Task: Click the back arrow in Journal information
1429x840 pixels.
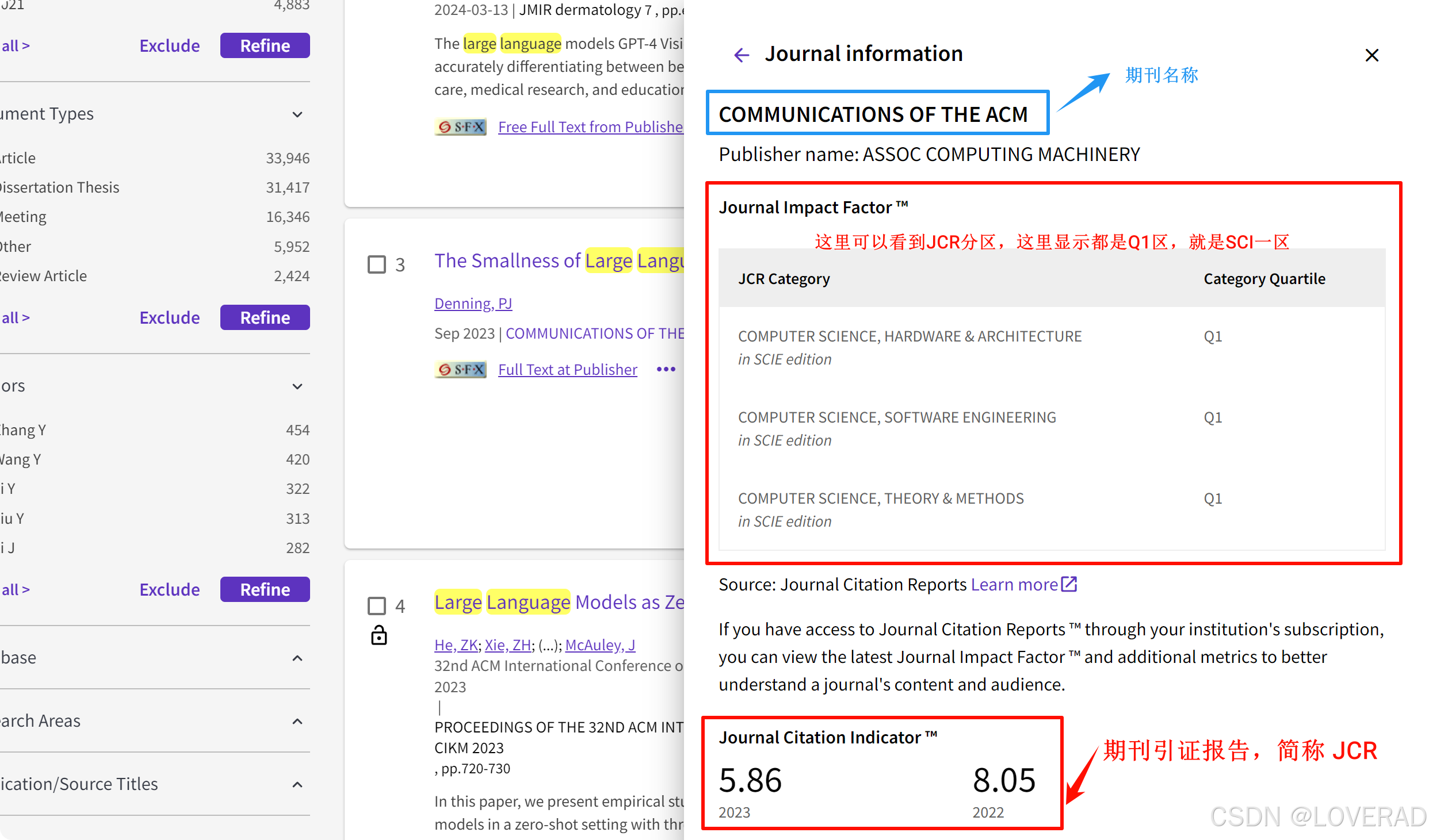Action: 742,55
